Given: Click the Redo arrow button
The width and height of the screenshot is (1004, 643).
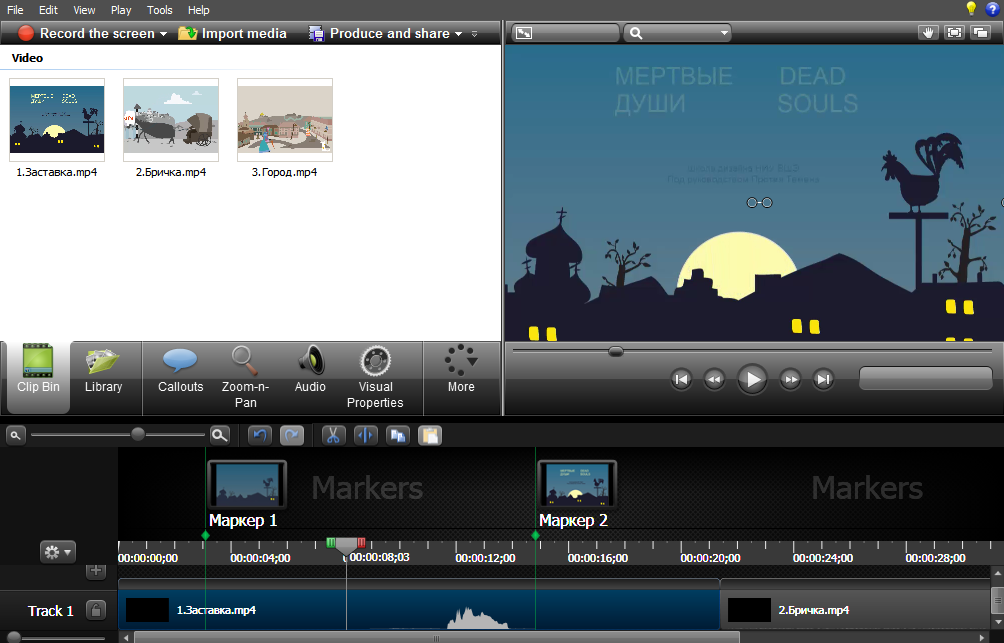Looking at the screenshot, I should tap(292, 435).
